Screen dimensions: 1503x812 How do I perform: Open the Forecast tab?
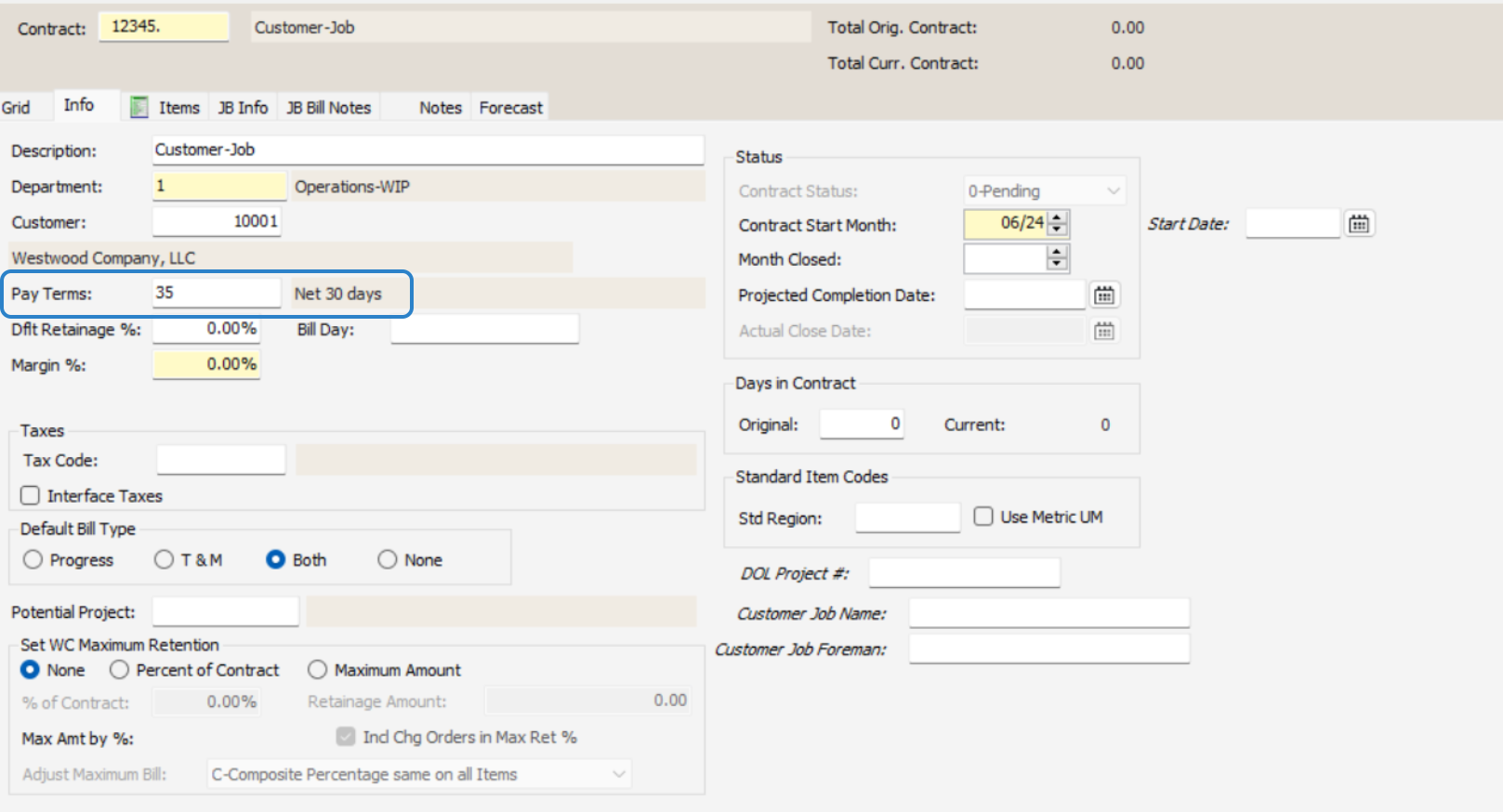[510, 108]
